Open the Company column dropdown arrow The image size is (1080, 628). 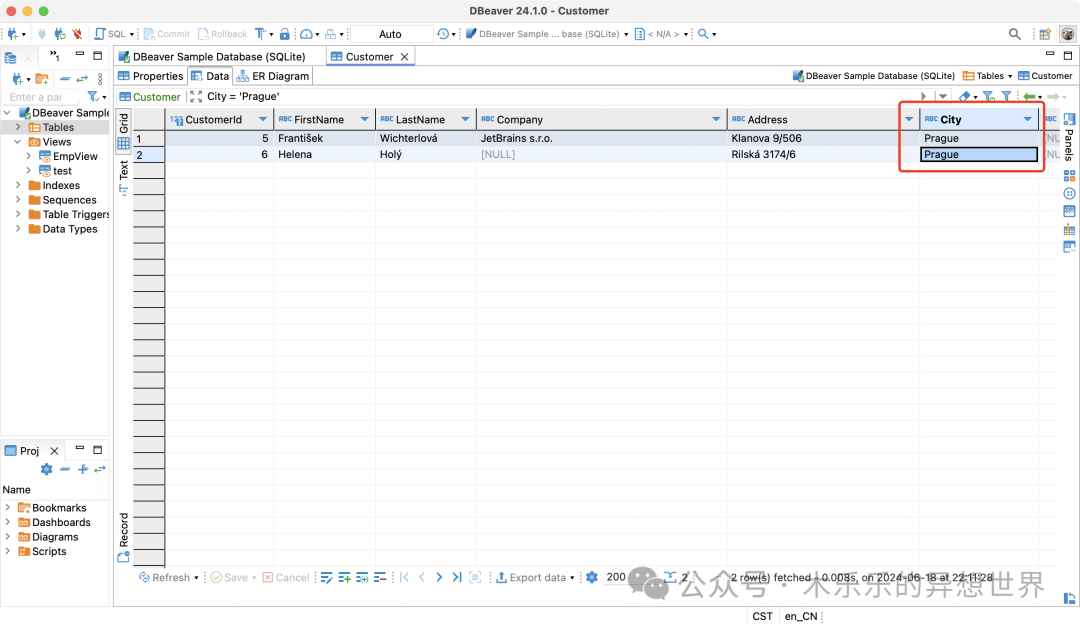click(x=716, y=119)
